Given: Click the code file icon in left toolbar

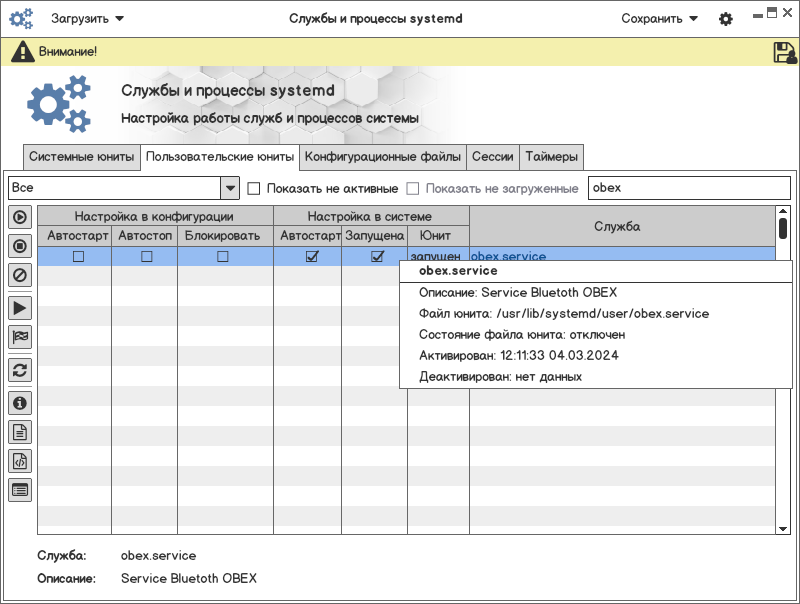Looking at the screenshot, I should tap(20, 461).
